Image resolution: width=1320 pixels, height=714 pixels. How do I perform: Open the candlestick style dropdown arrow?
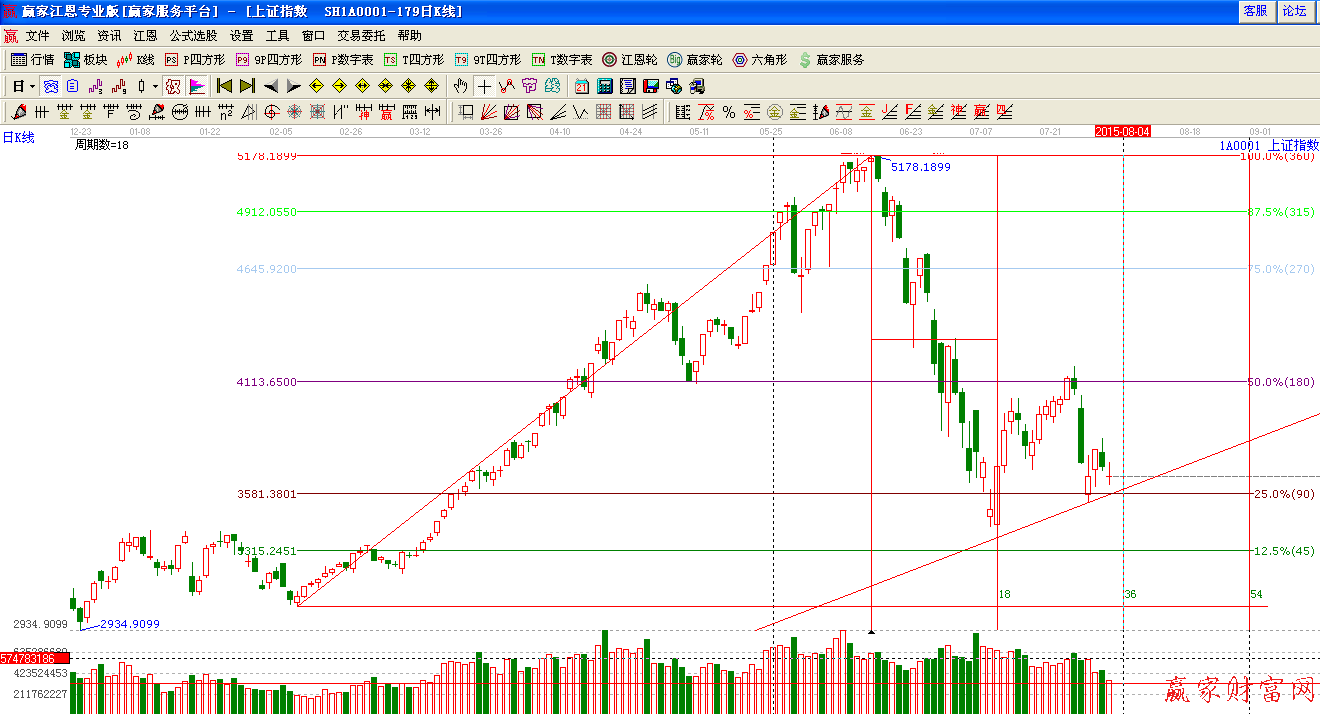pyautogui.click(x=155, y=86)
